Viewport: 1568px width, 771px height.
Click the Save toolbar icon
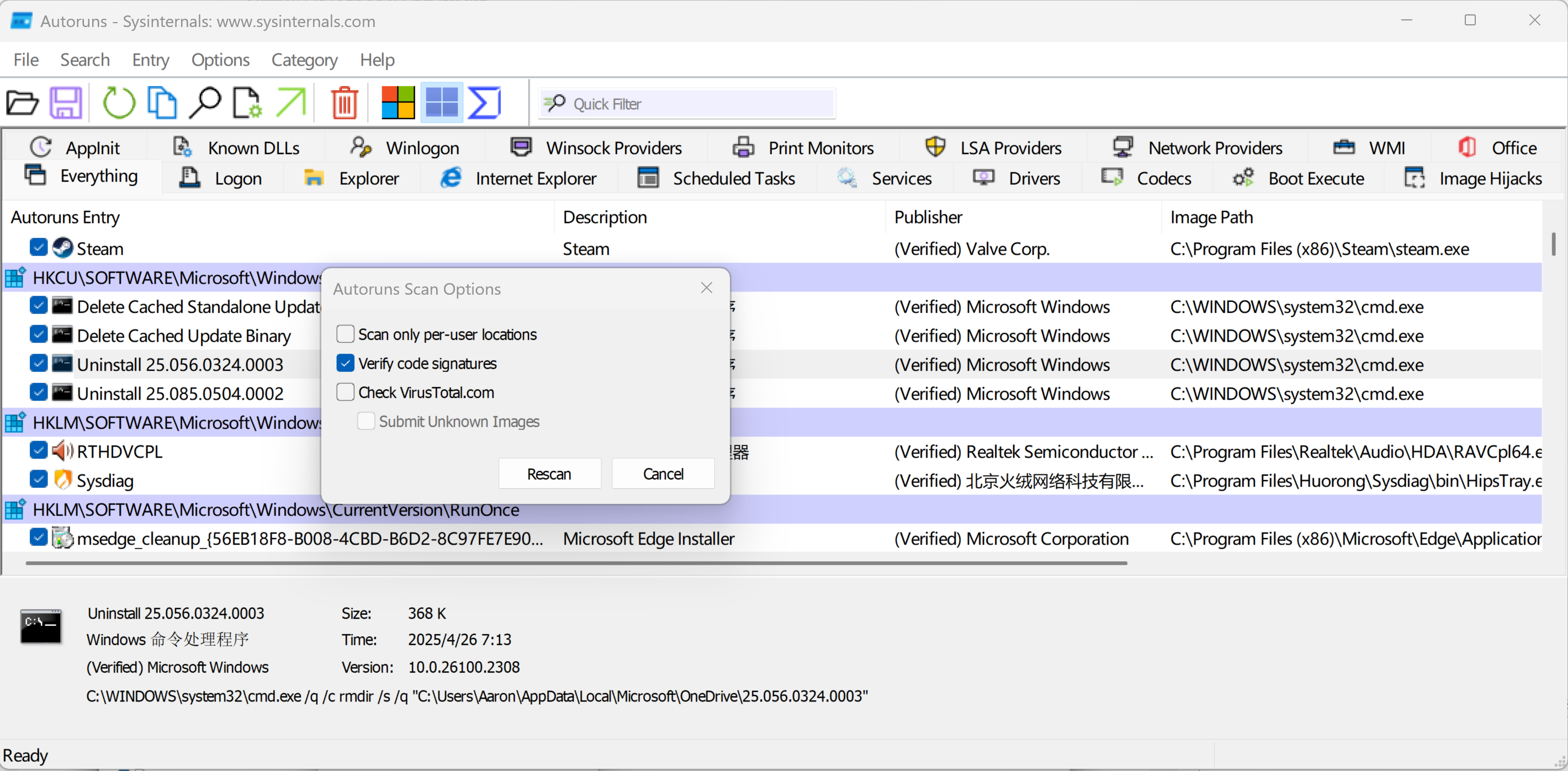point(66,103)
